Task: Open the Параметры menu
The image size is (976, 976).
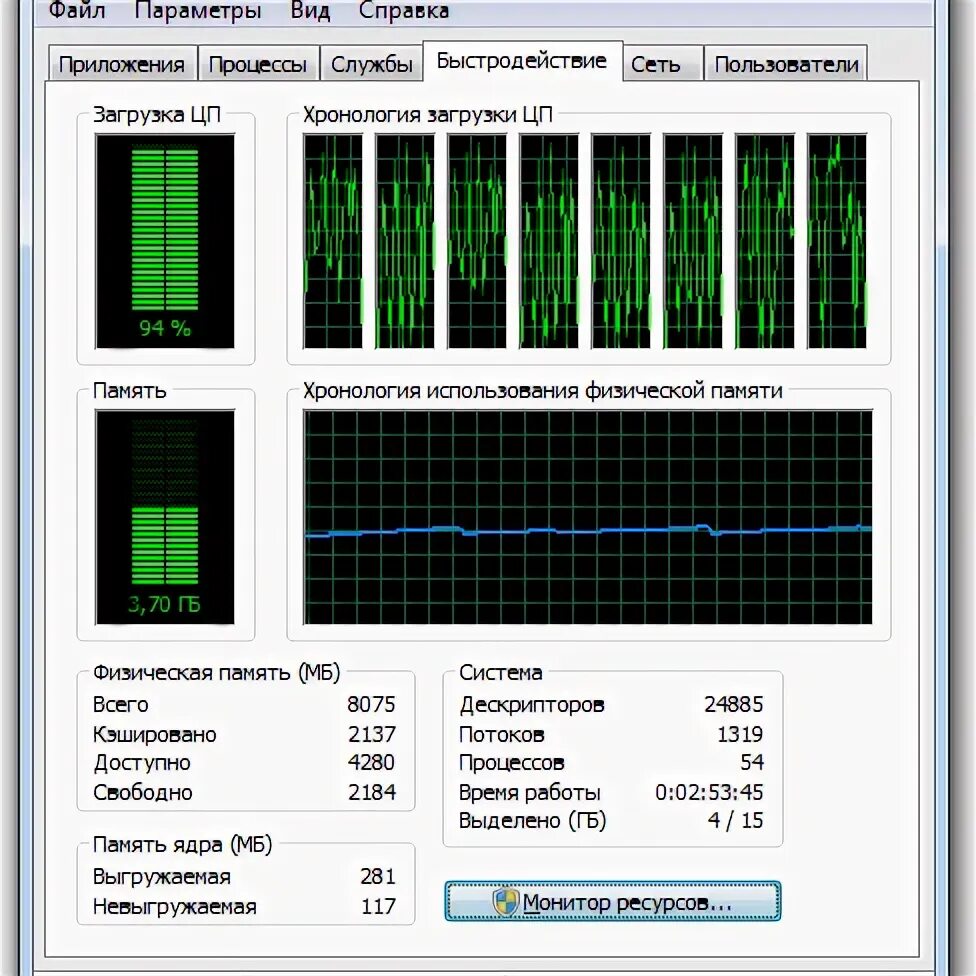Action: point(197,11)
